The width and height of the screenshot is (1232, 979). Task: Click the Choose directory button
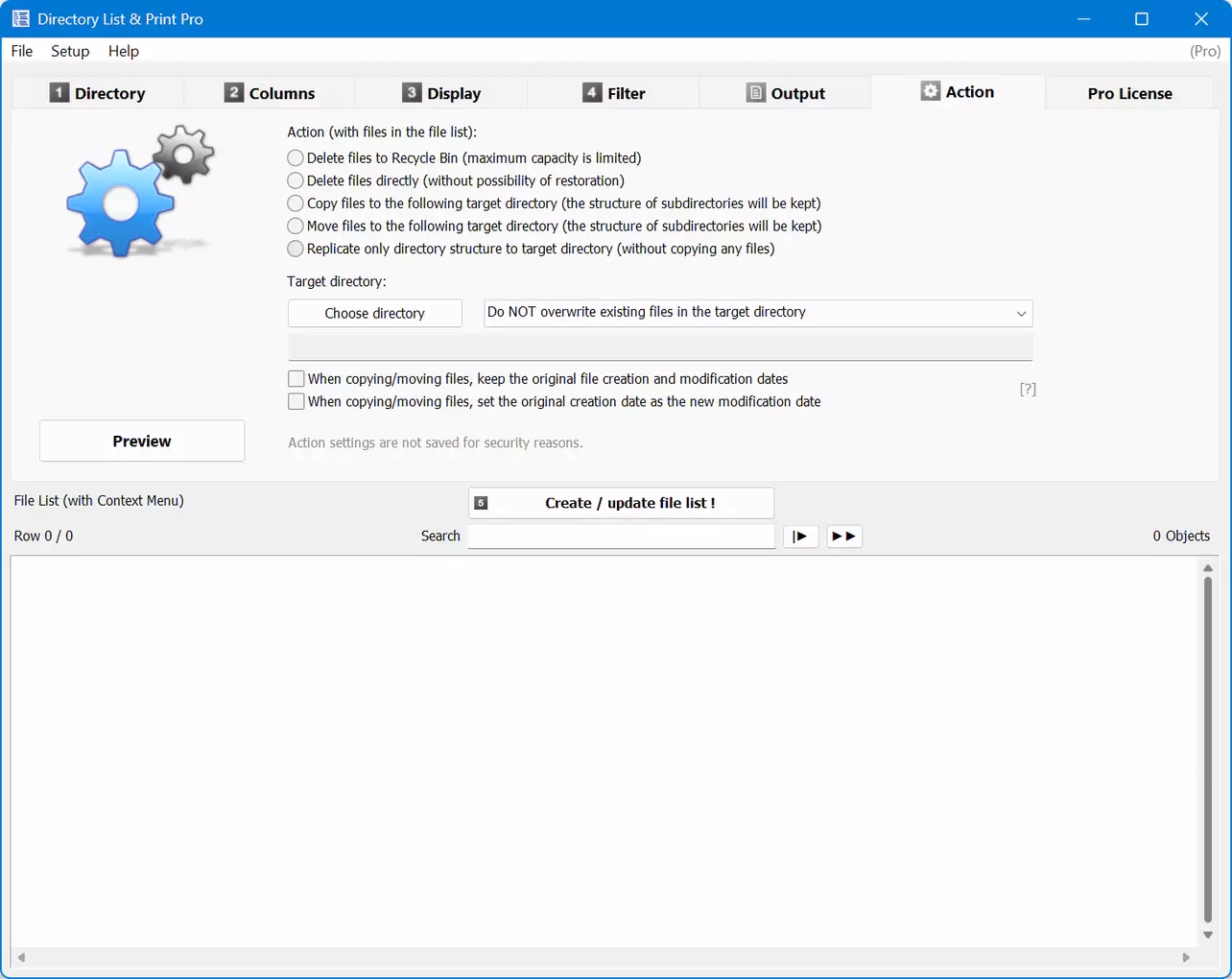coord(374,314)
